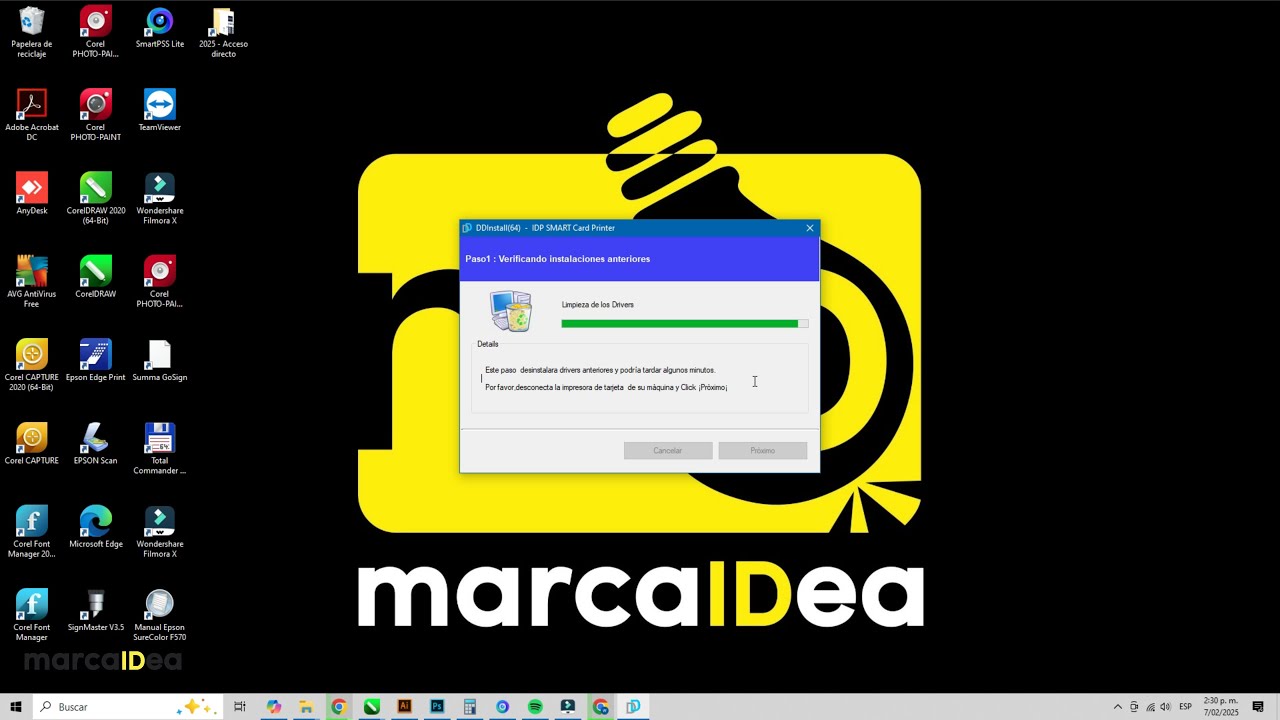Open the 2025 - Acceso directo folder
Image resolution: width=1280 pixels, height=720 pixels.
tap(223, 32)
